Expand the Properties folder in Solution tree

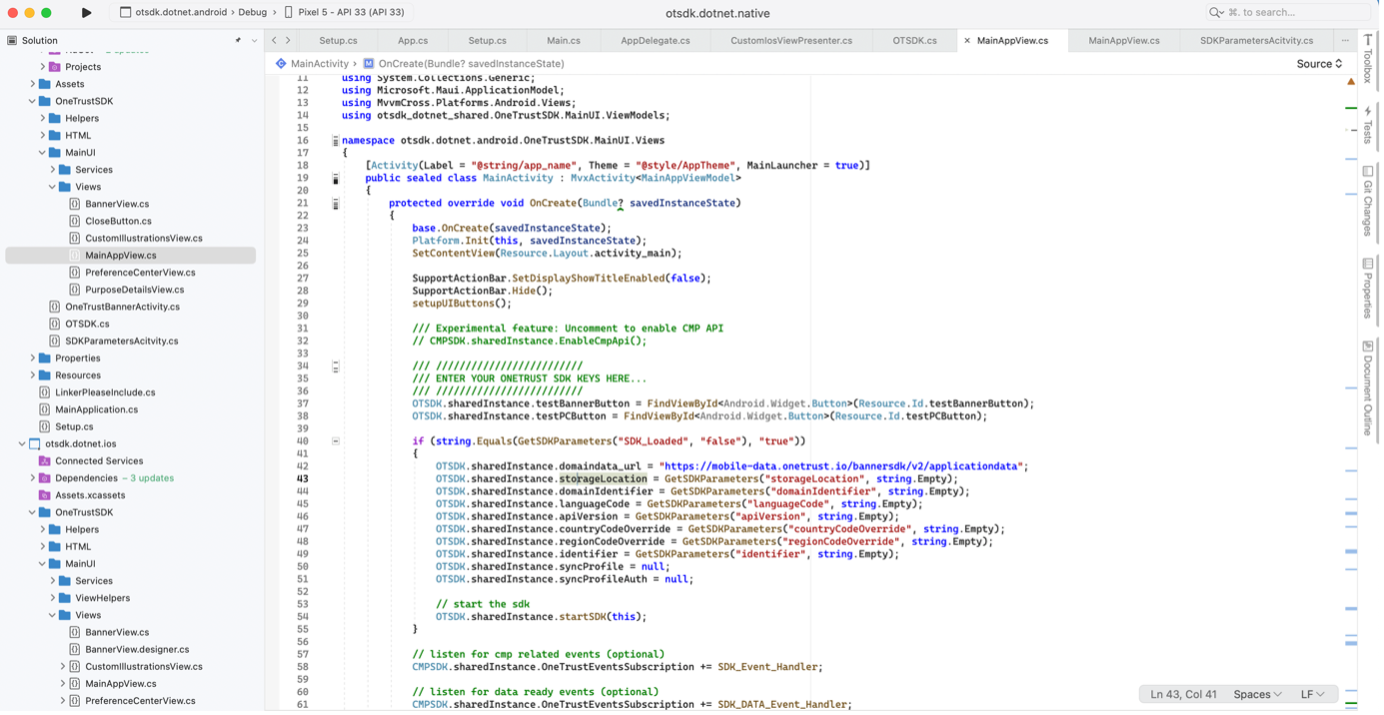[x=33, y=358]
